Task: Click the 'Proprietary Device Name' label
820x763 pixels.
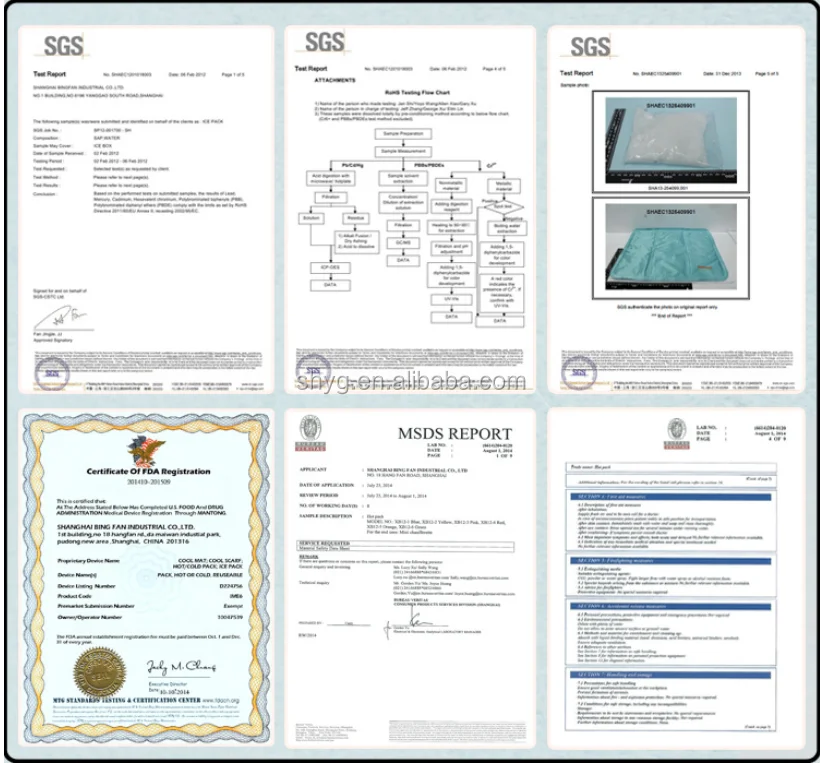Action: pos(88,561)
